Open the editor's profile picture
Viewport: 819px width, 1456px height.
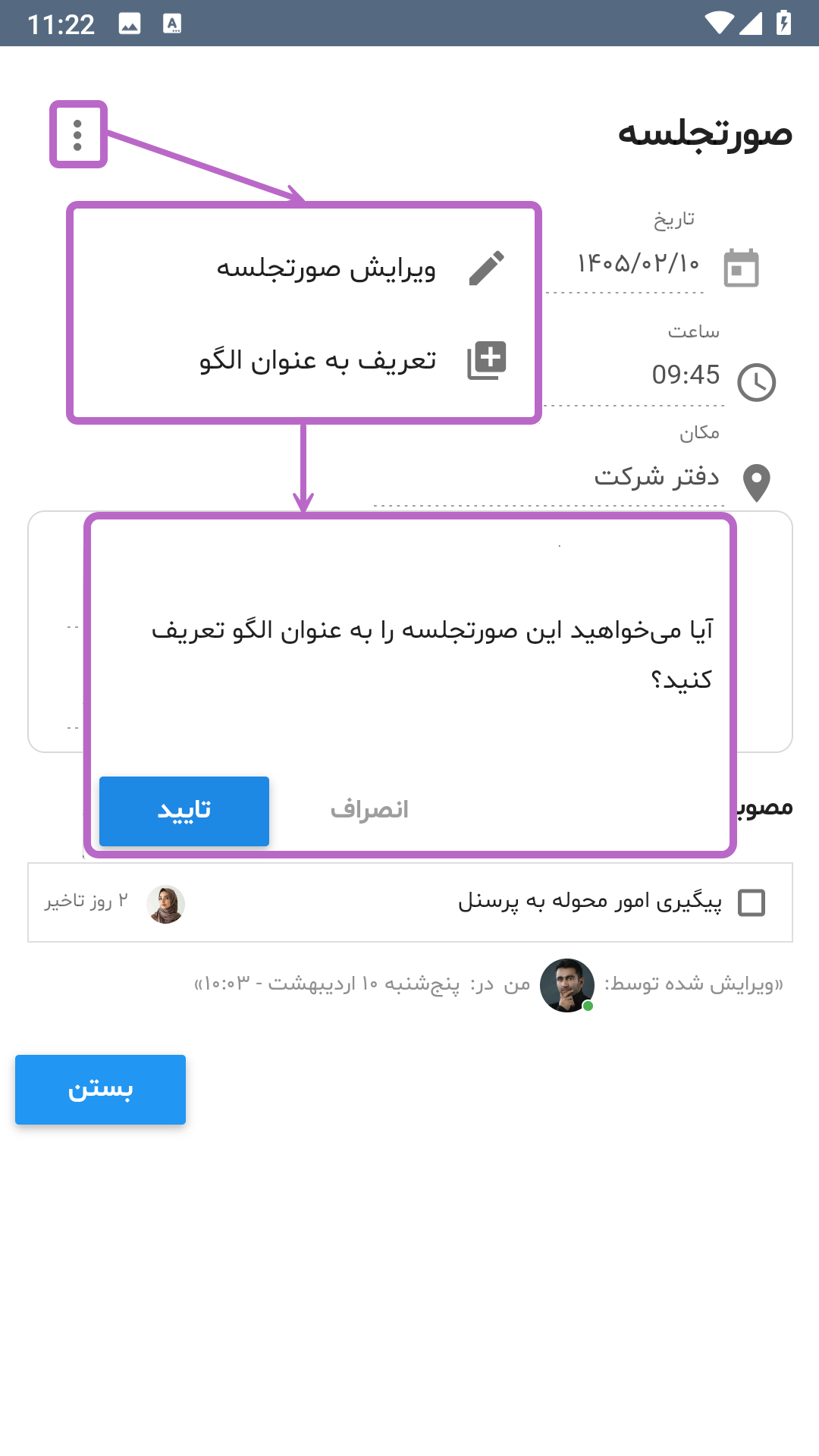coord(567,985)
